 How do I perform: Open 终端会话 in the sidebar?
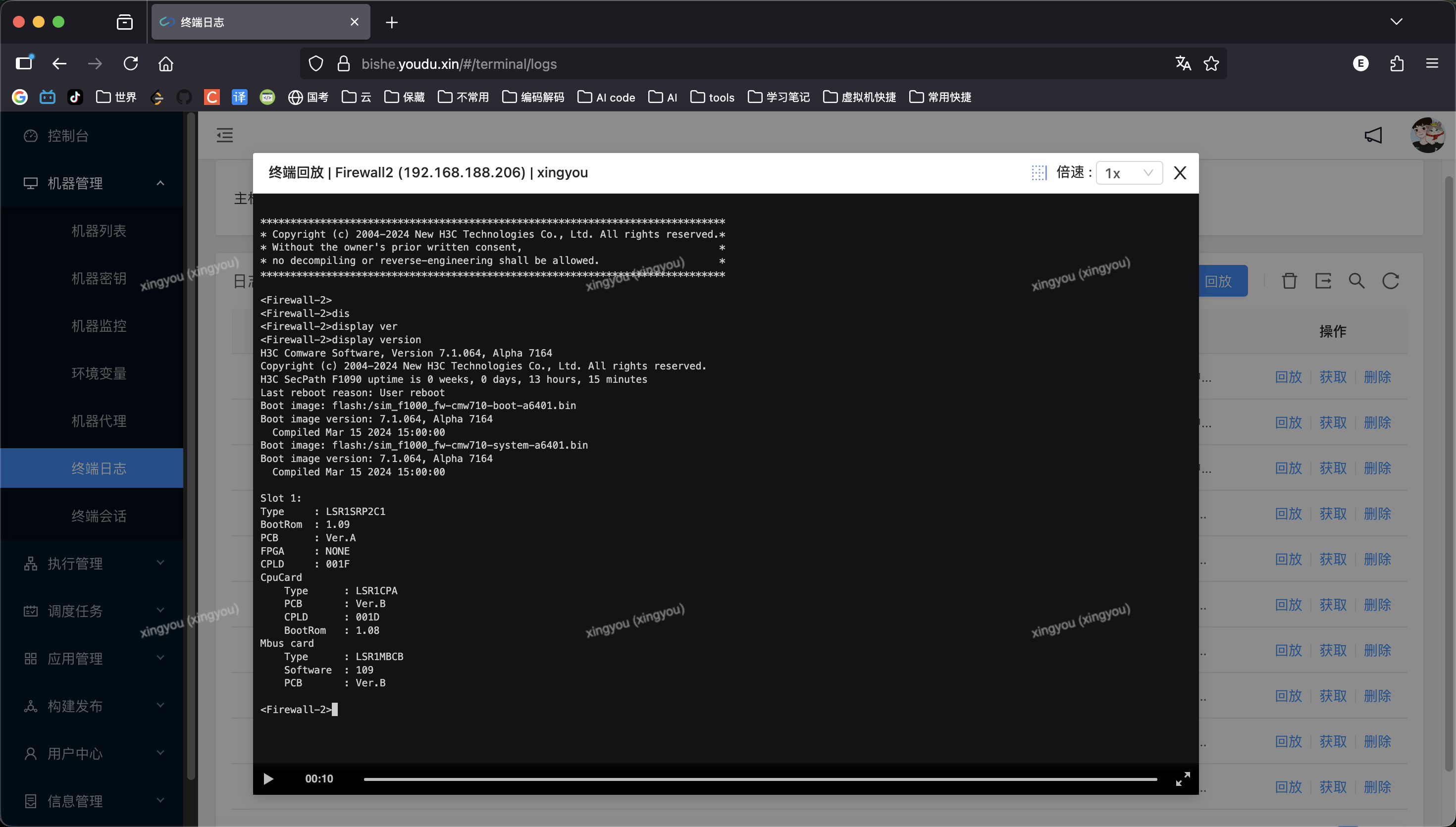pyautogui.click(x=99, y=516)
